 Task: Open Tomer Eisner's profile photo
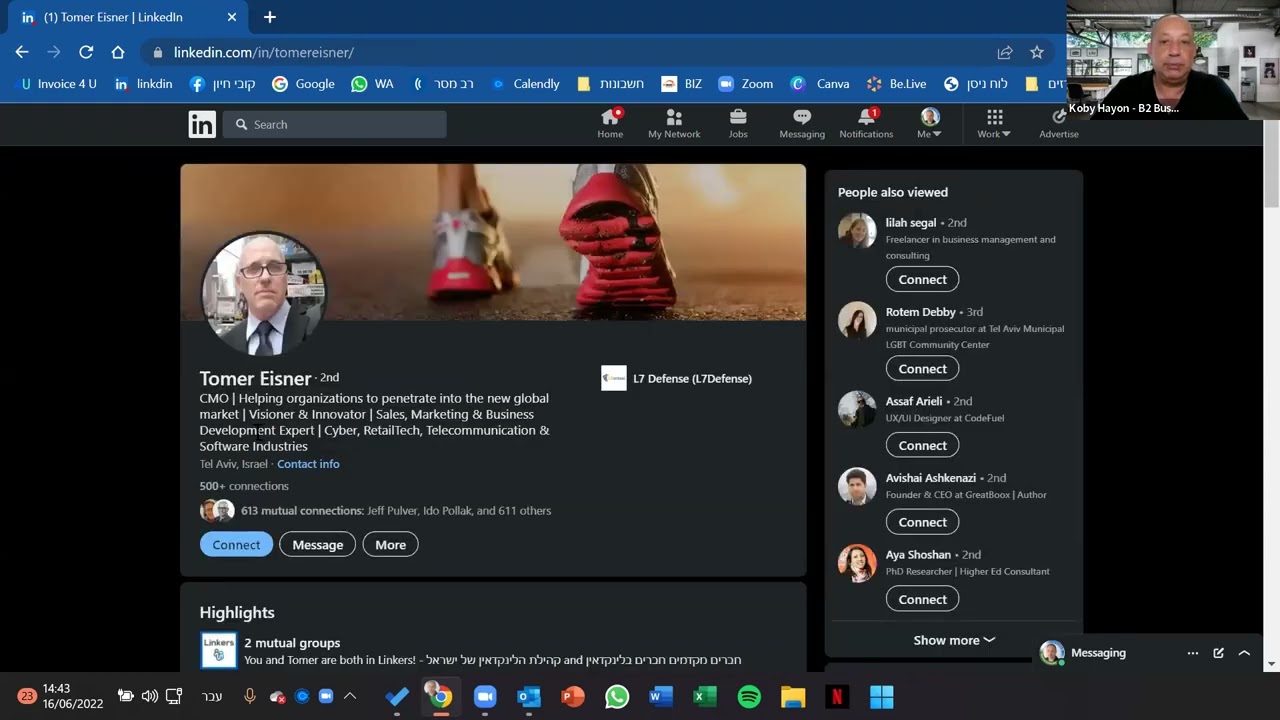pos(263,294)
